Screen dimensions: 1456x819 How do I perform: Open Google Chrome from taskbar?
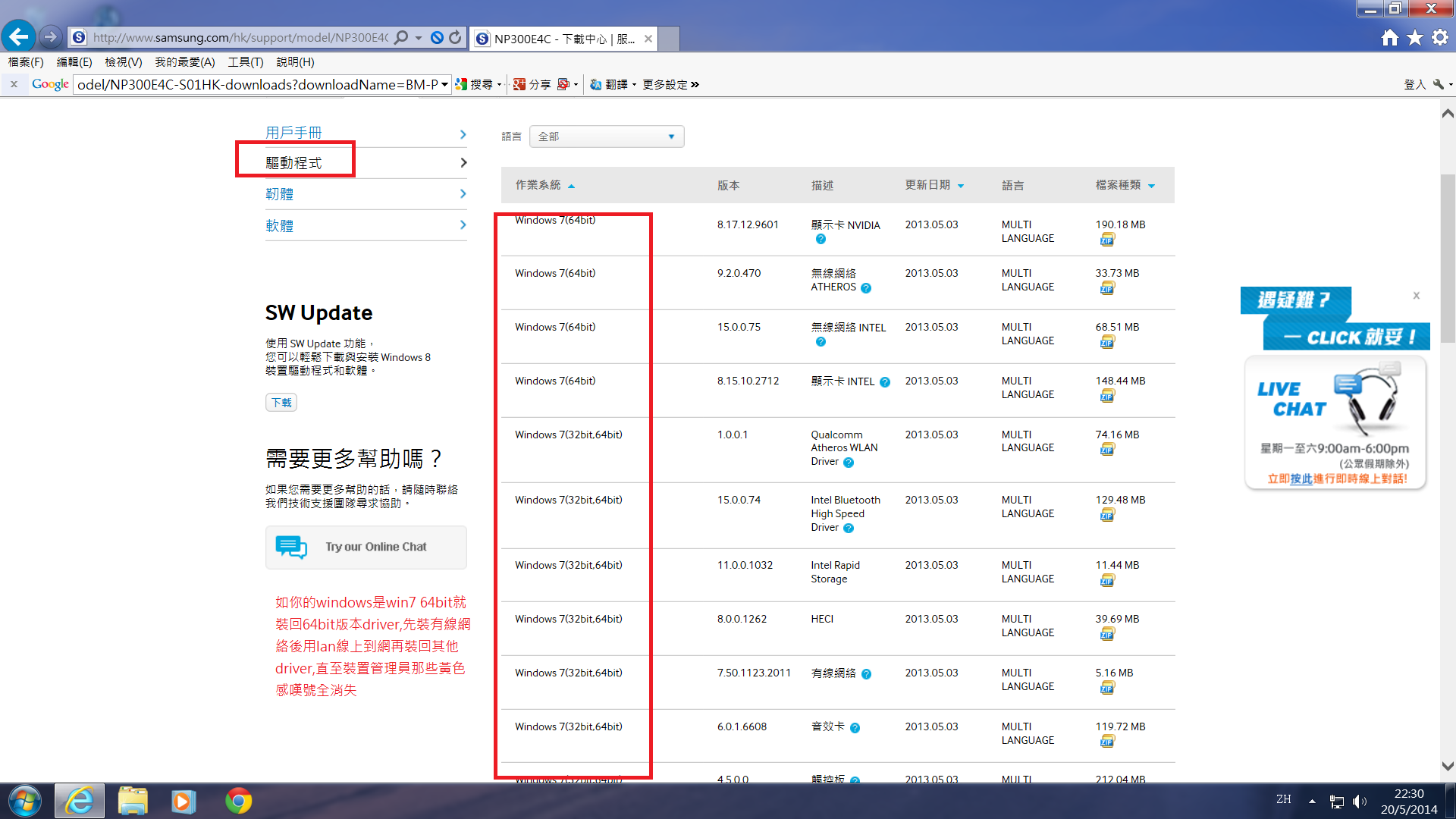coord(238,801)
